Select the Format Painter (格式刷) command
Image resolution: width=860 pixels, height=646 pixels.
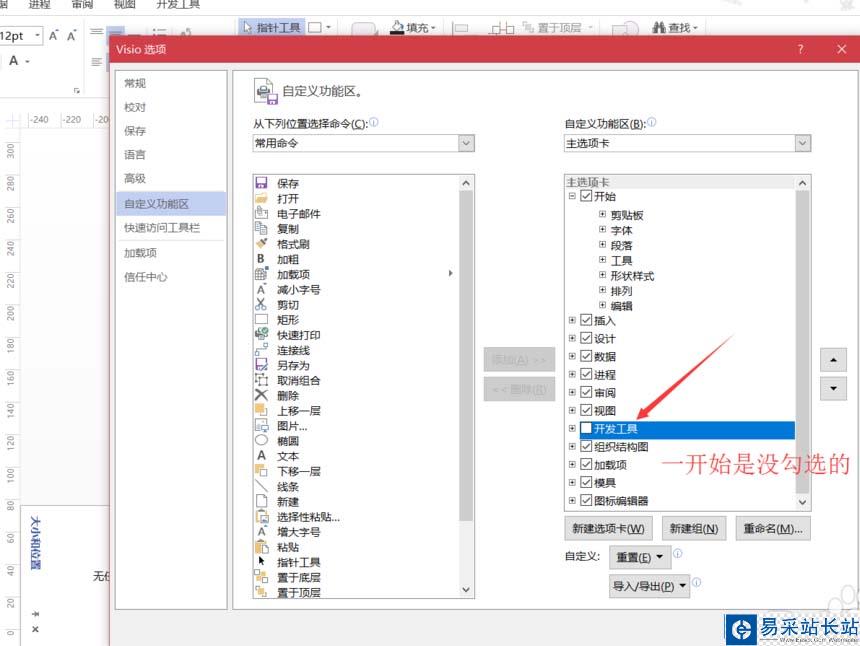(x=293, y=244)
